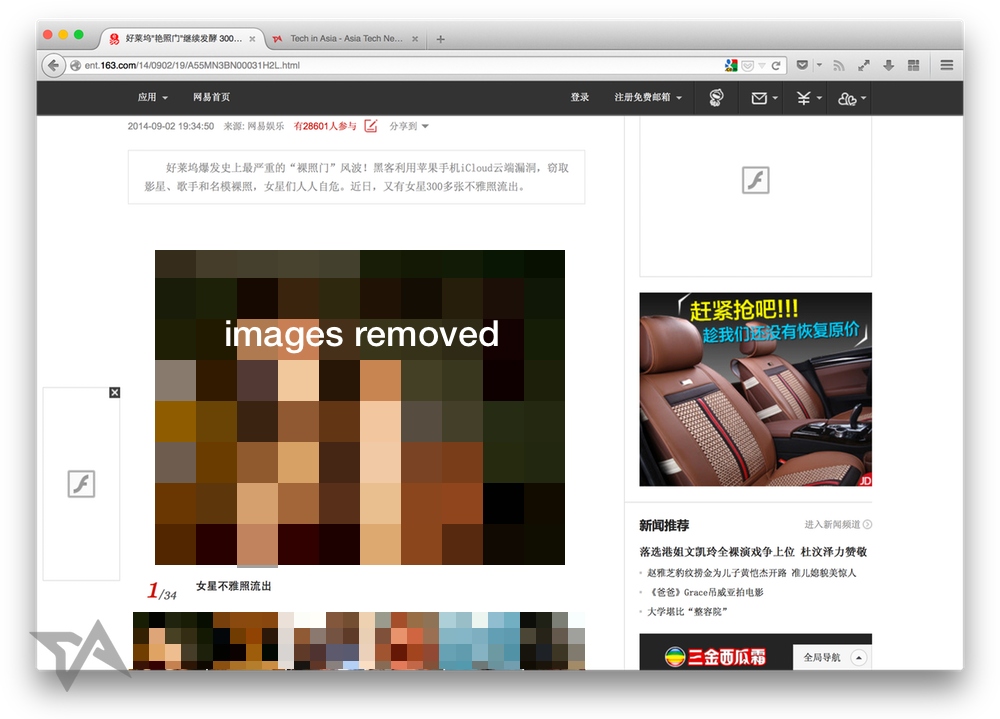1000x719 pixels.
Task: Go to 网易首页 link
Action: [x=211, y=97]
